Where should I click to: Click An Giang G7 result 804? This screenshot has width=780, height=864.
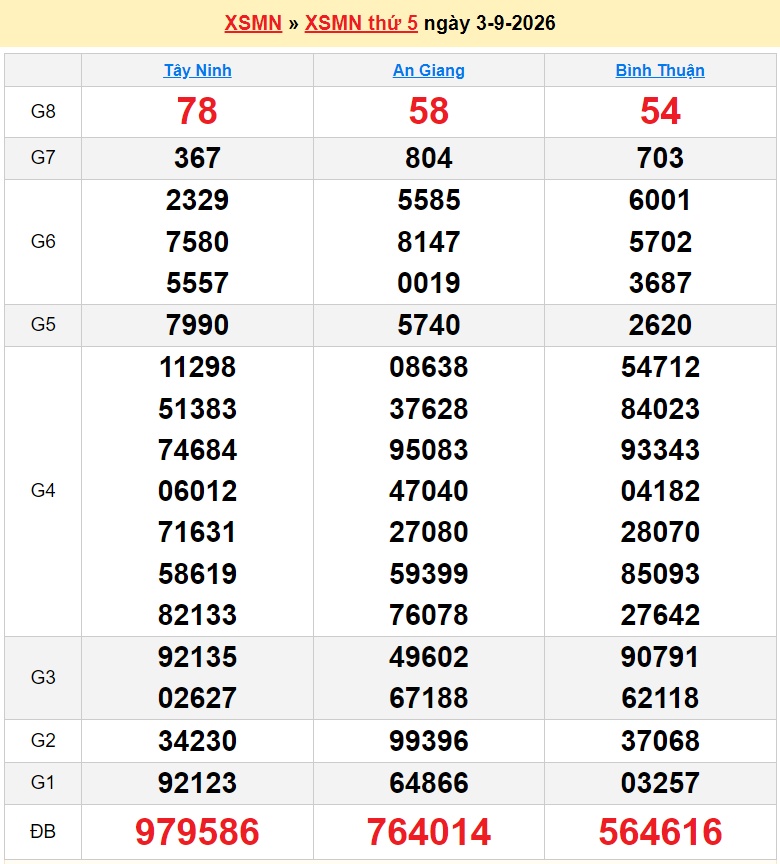[429, 158]
